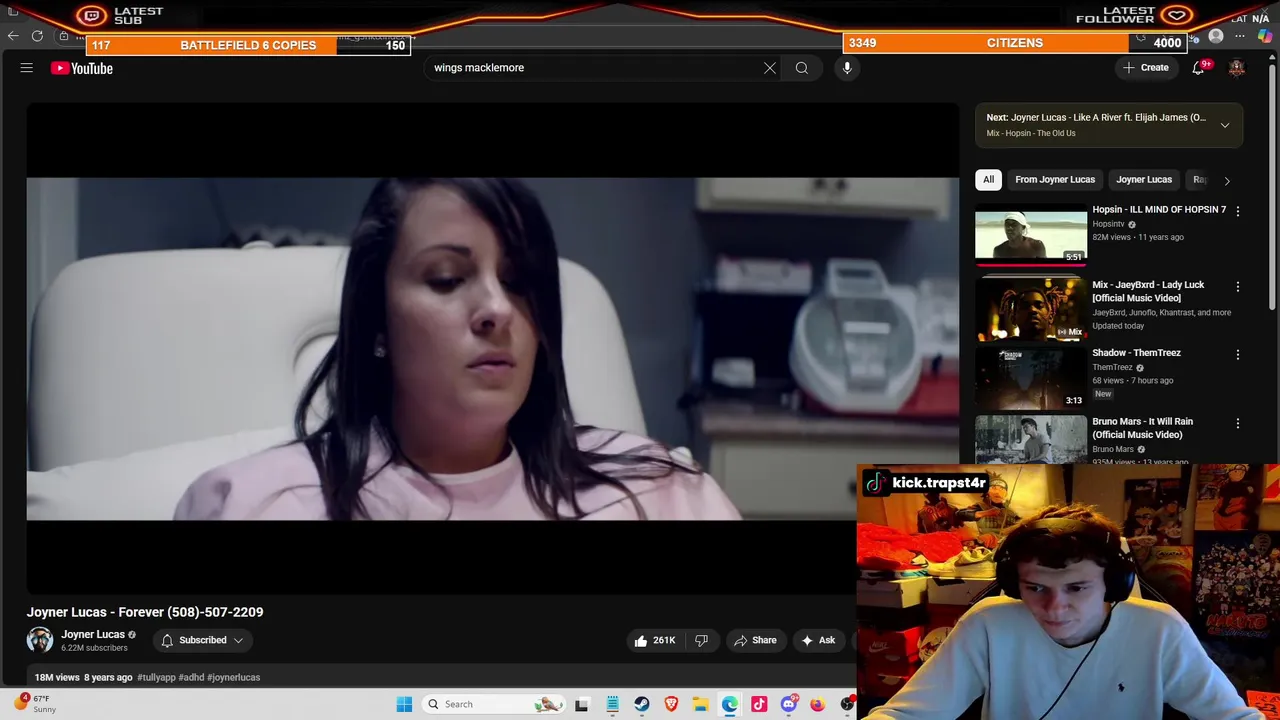Open the browser profile icon
This screenshot has height=720, width=1280.
1216,36
